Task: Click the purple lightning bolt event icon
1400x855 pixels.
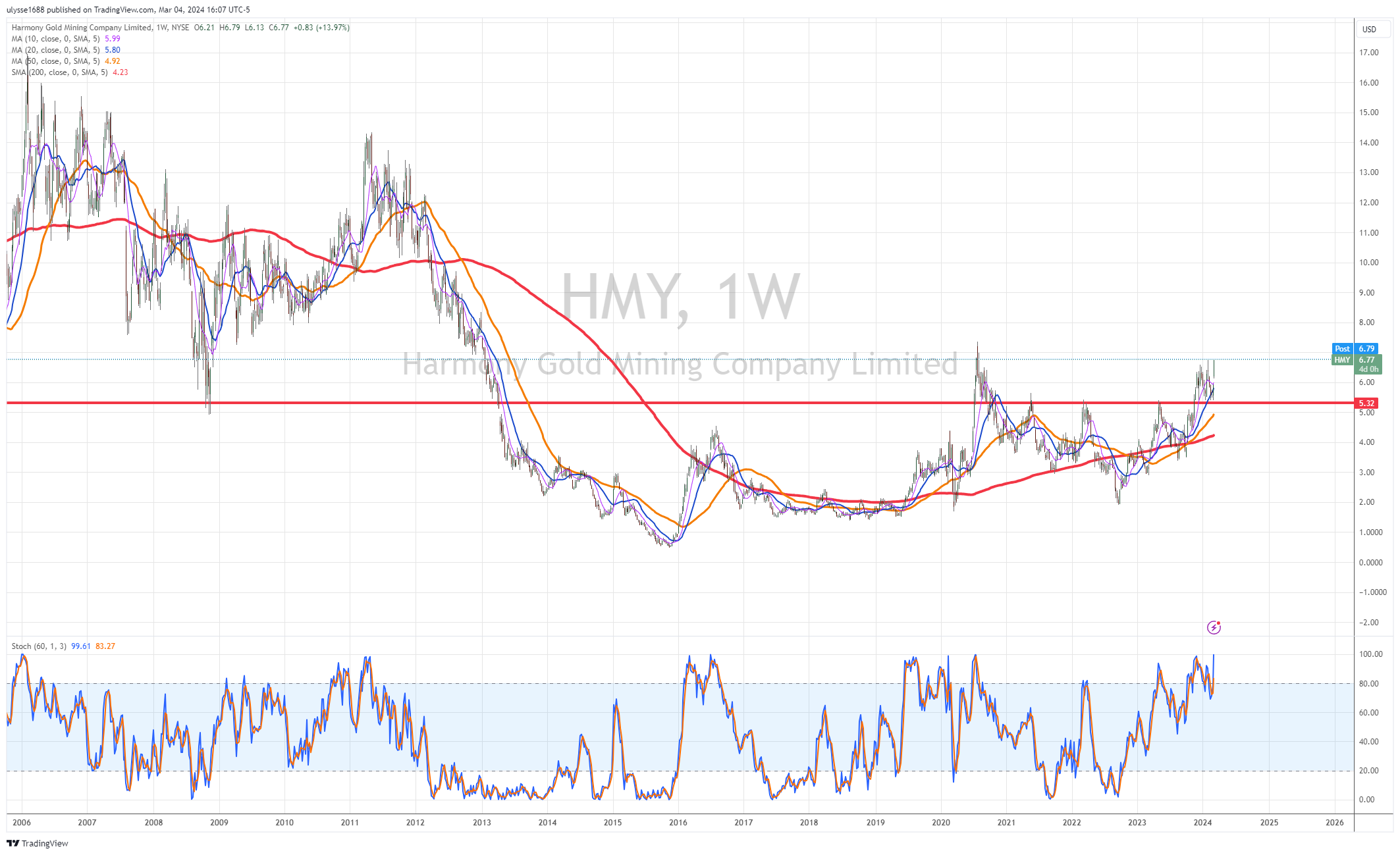Action: point(1214,627)
